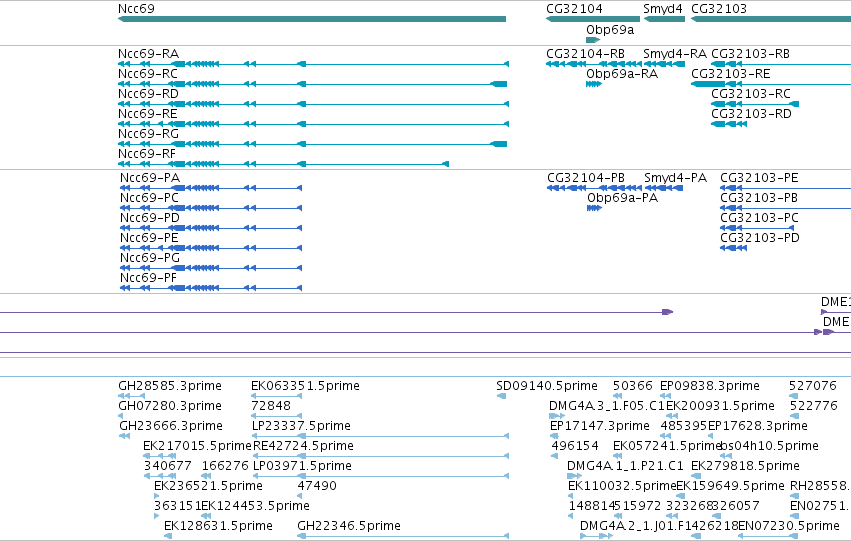Viewport: 851px width, 541px height.
Task: Click the Ncc69 gene label
Action: [x=136, y=9]
